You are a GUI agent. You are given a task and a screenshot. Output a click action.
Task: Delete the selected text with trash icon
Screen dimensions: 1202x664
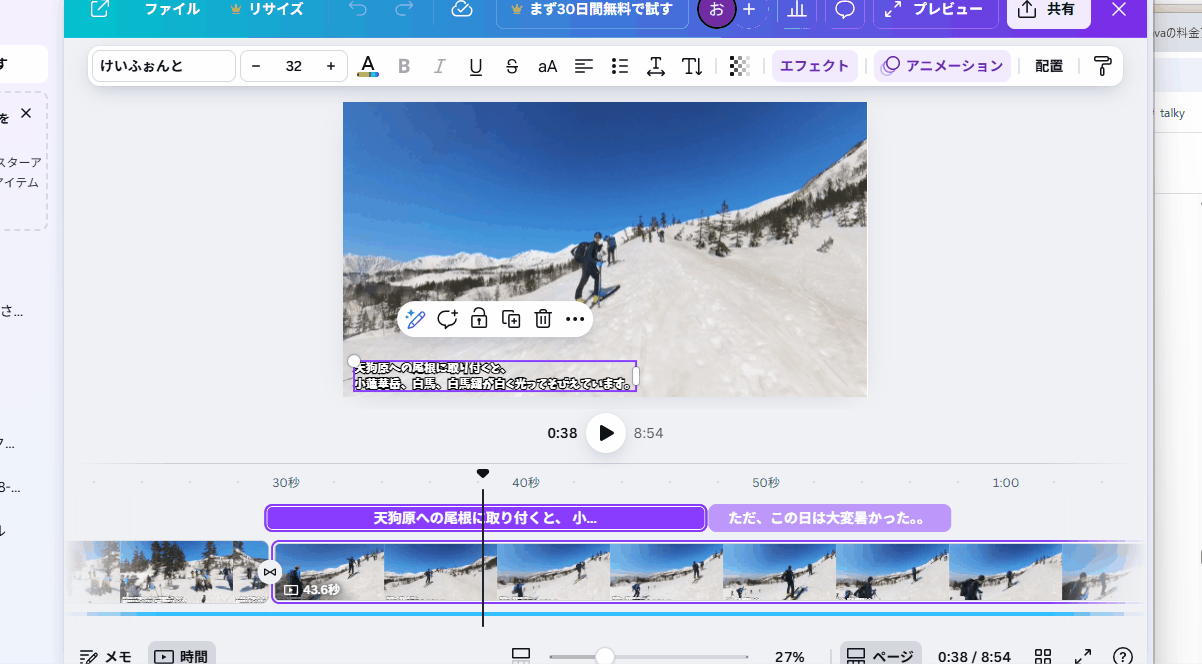543,319
